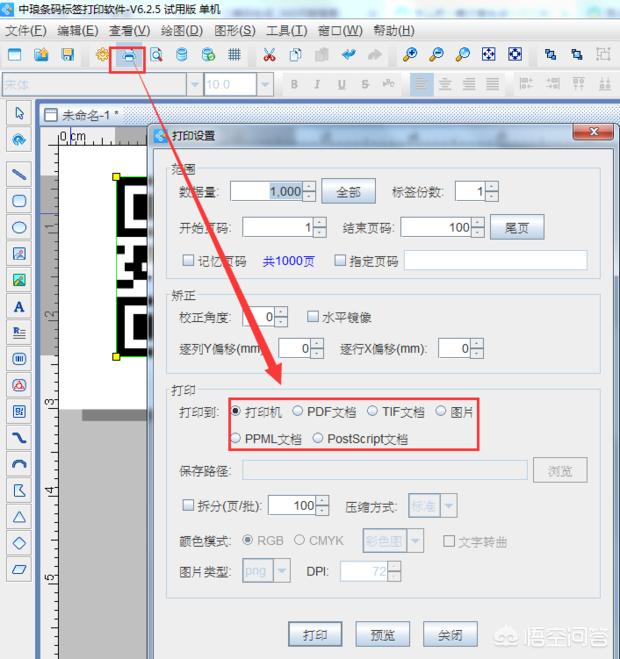
Task: Click the Zoom out magnifier icon
Action: click(436, 55)
